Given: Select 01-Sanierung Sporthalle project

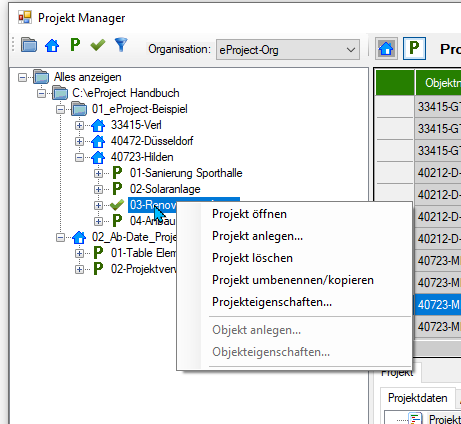Looking at the screenshot, I should [x=186, y=173].
